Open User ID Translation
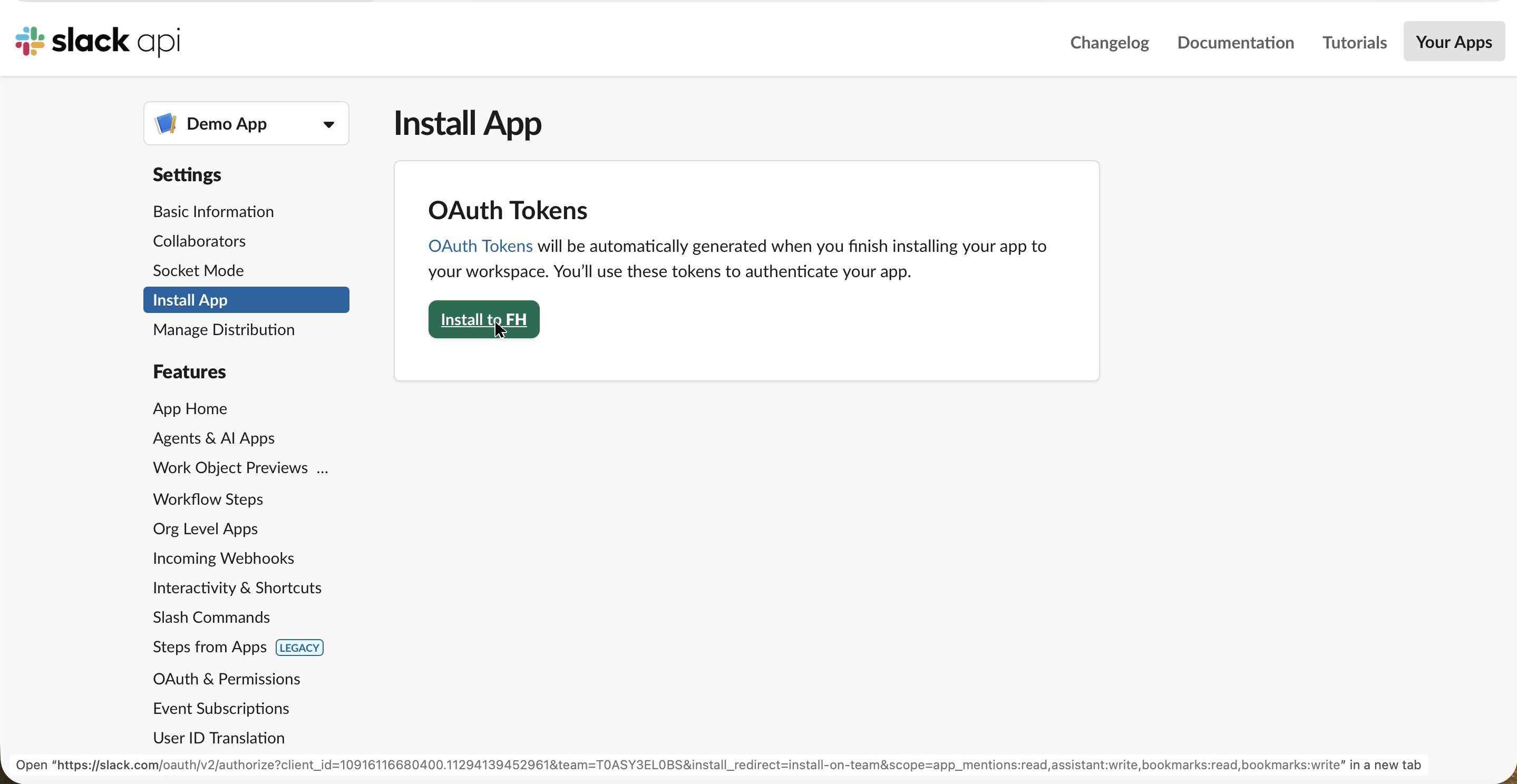Image resolution: width=1517 pixels, height=784 pixels. (218, 738)
